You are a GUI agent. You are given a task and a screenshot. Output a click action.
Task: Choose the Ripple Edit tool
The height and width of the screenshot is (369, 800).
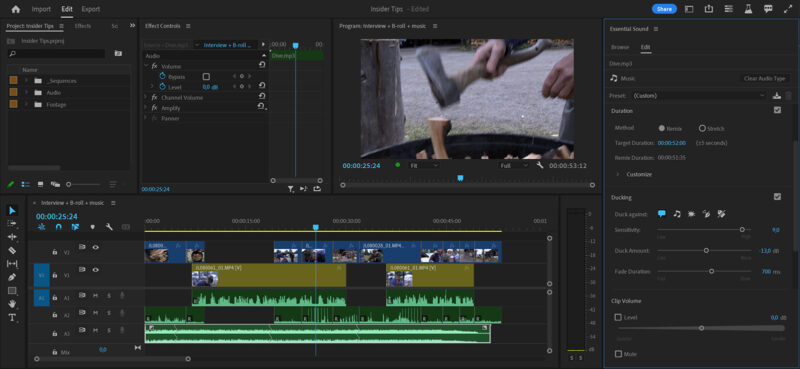12,237
